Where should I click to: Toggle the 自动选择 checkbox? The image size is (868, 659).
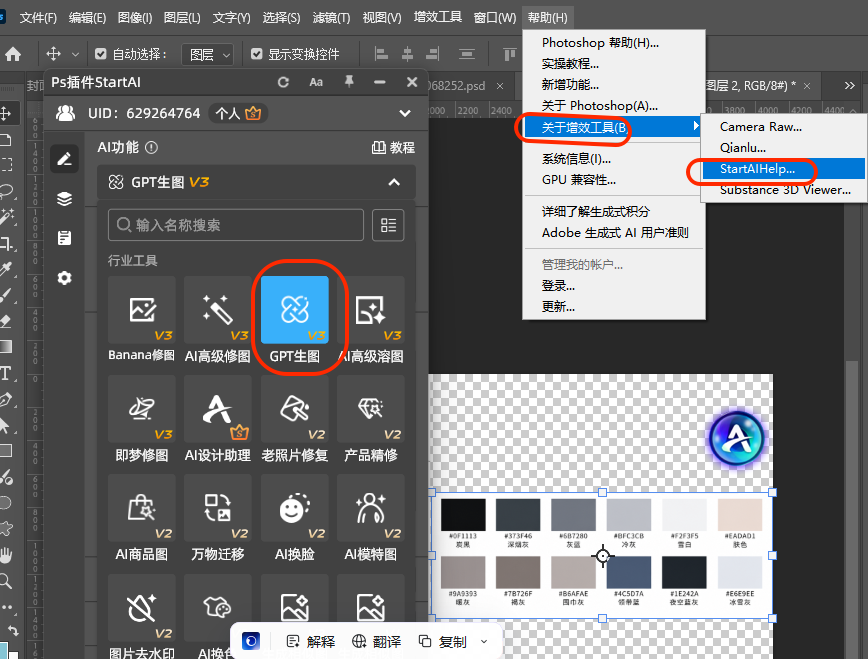pos(100,54)
